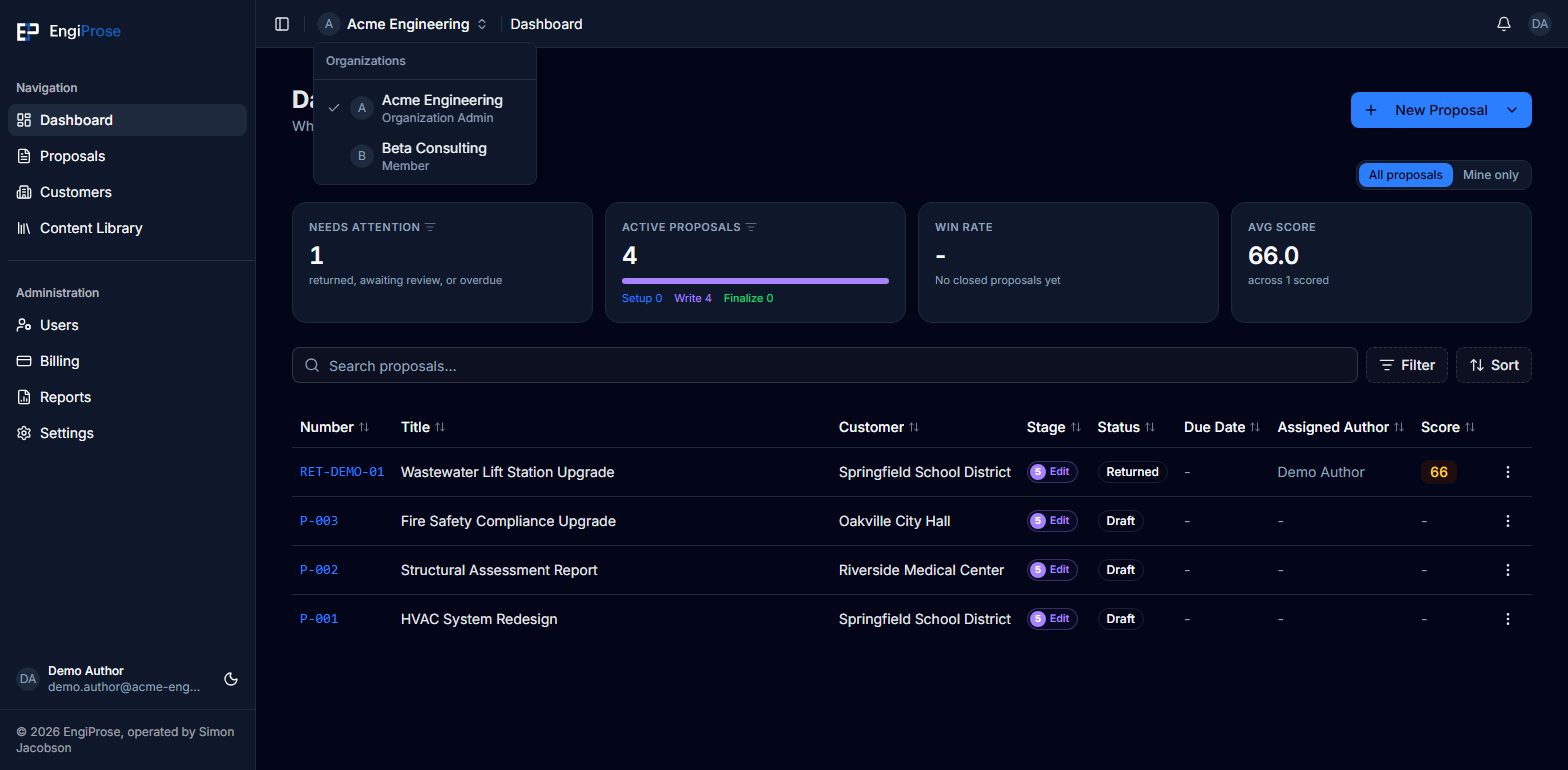Toggle dark mode moon icon
Image resolution: width=1568 pixels, height=770 pixels.
pyautogui.click(x=231, y=679)
